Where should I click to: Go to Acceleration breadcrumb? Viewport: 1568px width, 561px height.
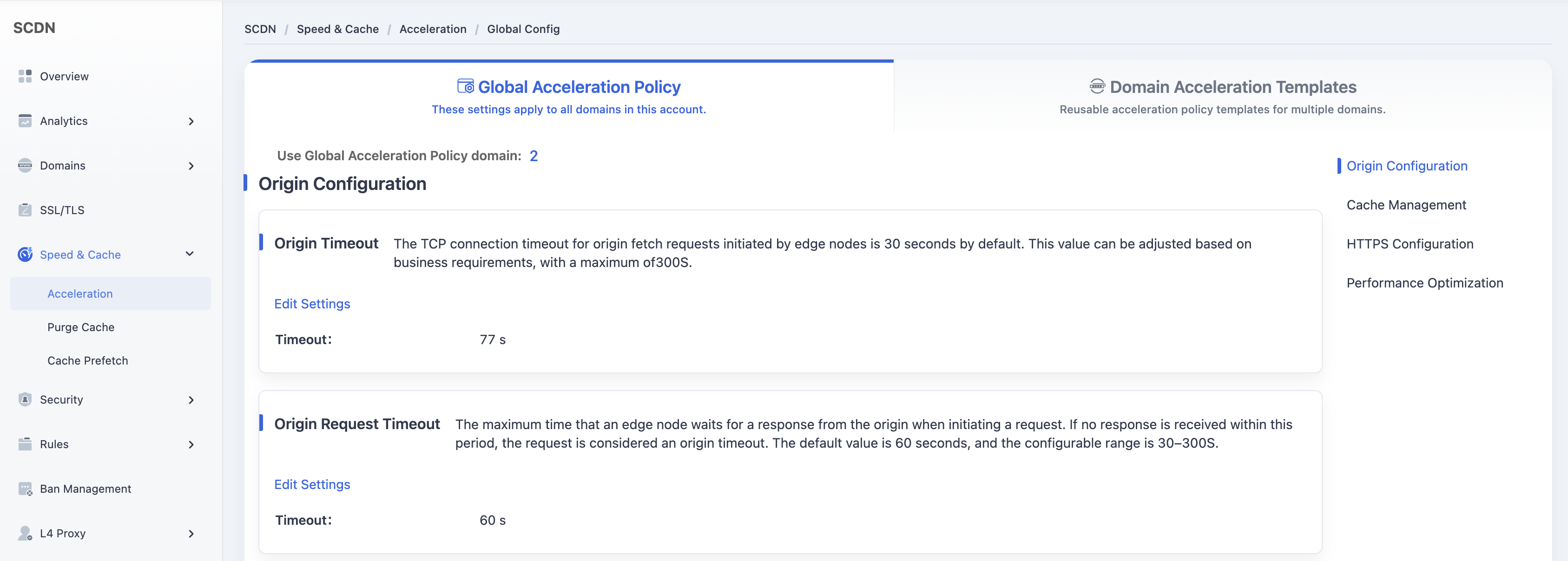click(433, 29)
